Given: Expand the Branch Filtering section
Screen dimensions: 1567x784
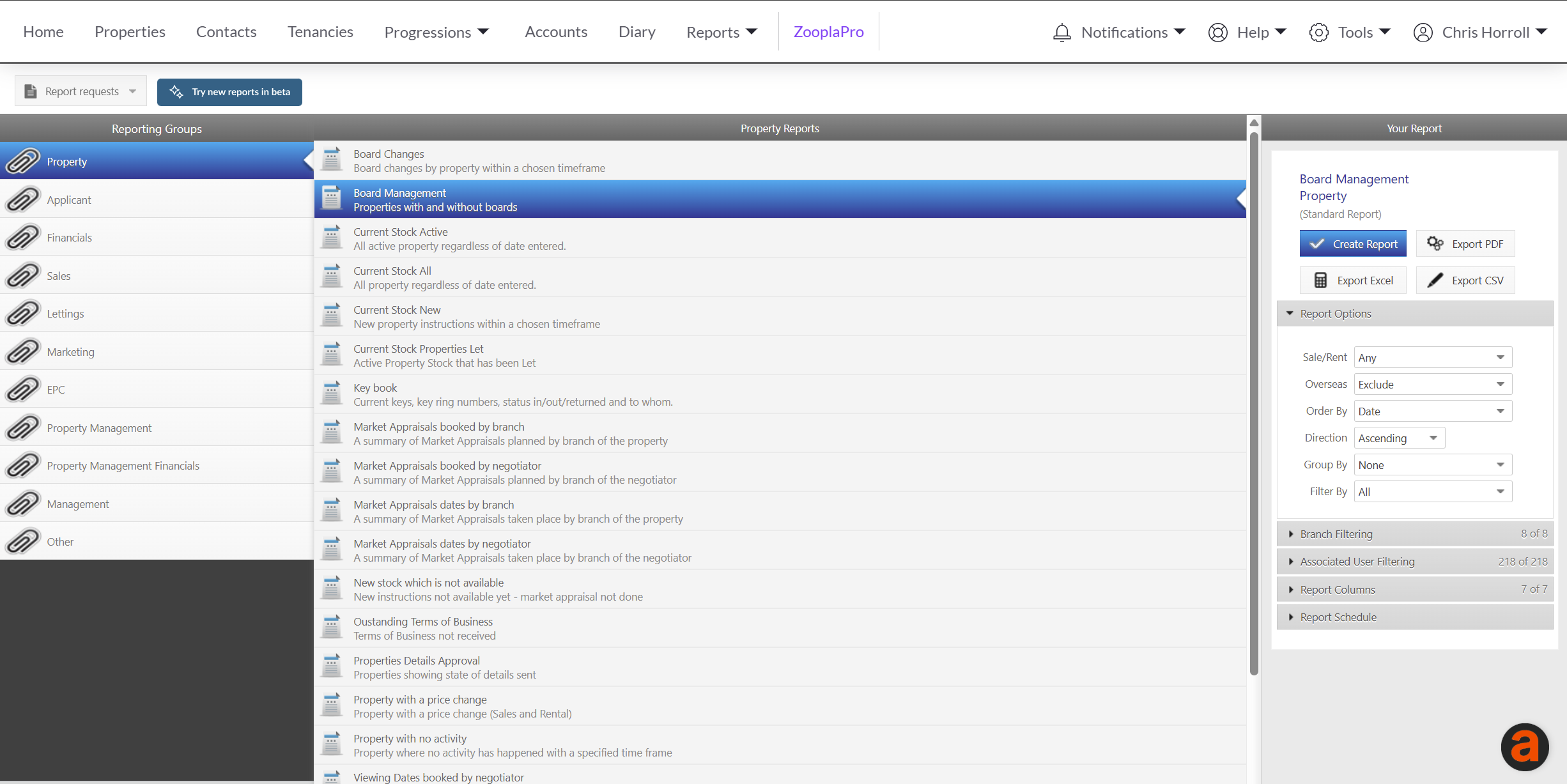Looking at the screenshot, I should click(x=1415, y=534).
